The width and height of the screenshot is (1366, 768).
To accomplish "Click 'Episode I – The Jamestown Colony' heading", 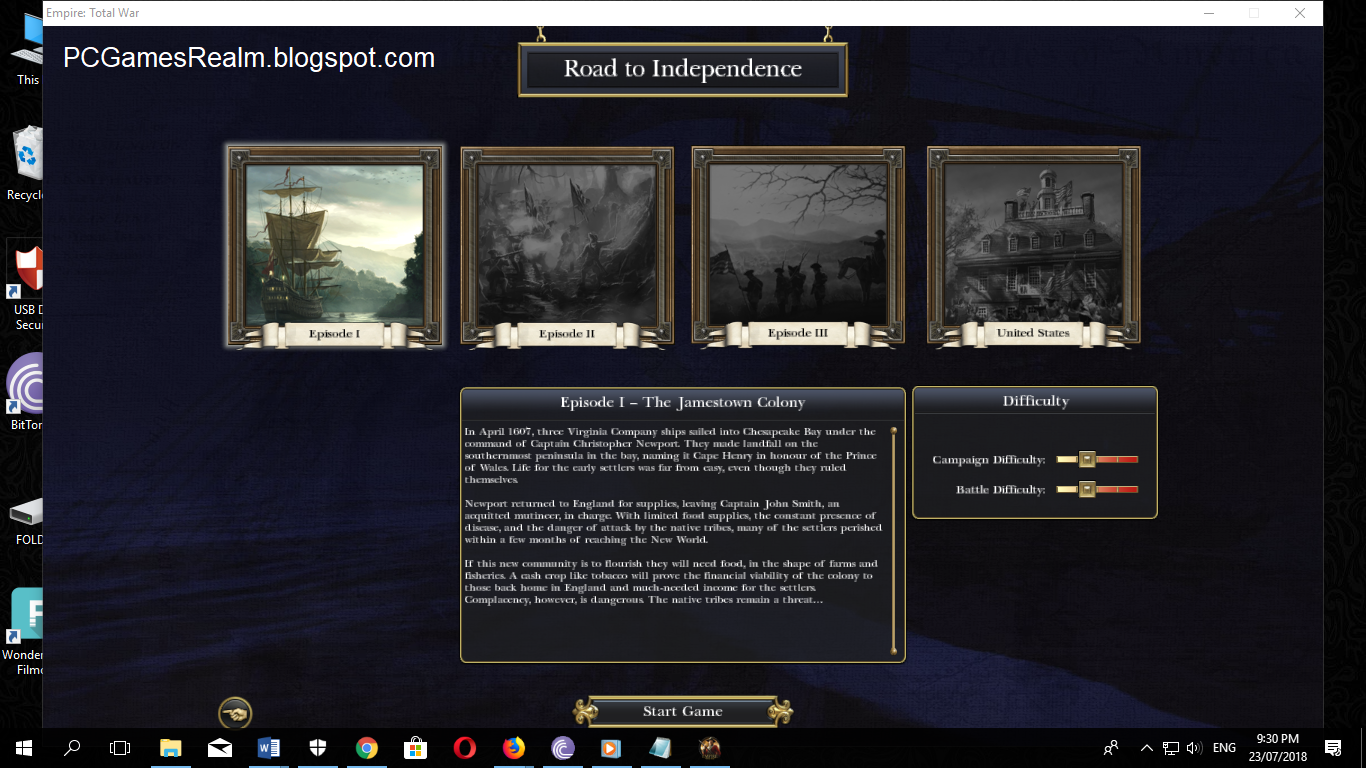I will (x=682, y=402).
